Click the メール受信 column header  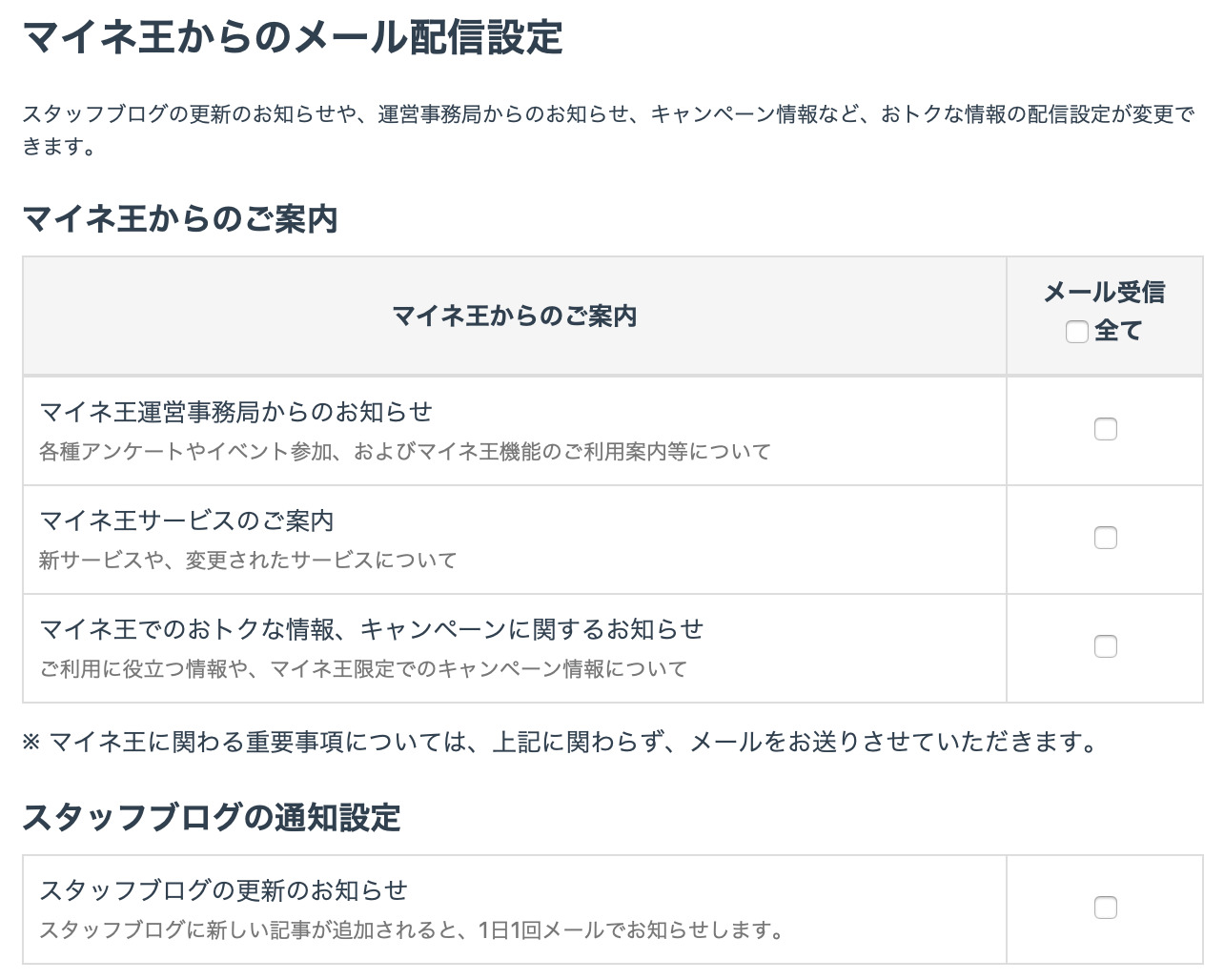[1104, 293]
